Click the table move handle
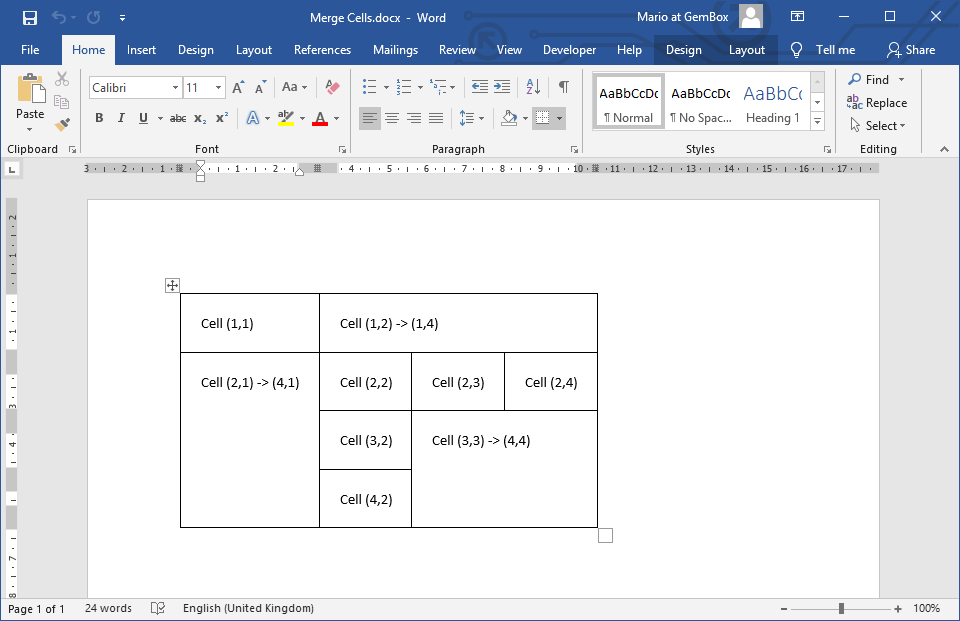Image resolution: width=960 pixels, height=621 pixels. pyautogui.click(x=172, y=286)
